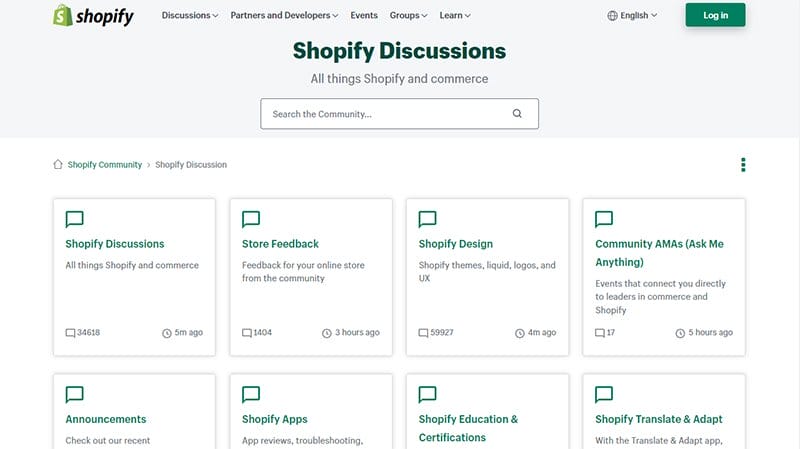Expand Partners and Developers dropdown
The image size is (800, 449).
coord(284,15)
